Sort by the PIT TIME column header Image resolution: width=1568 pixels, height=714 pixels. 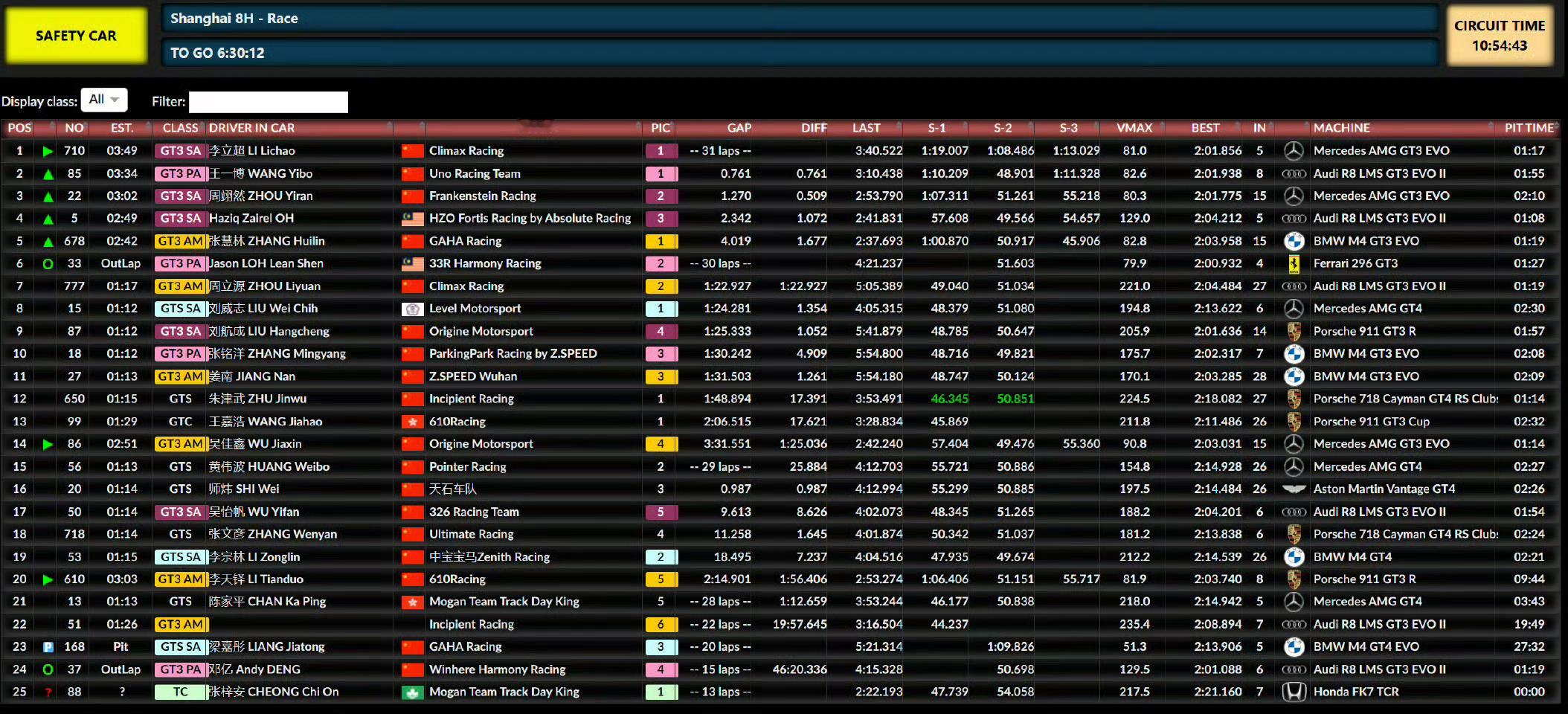click(1529, 128)
